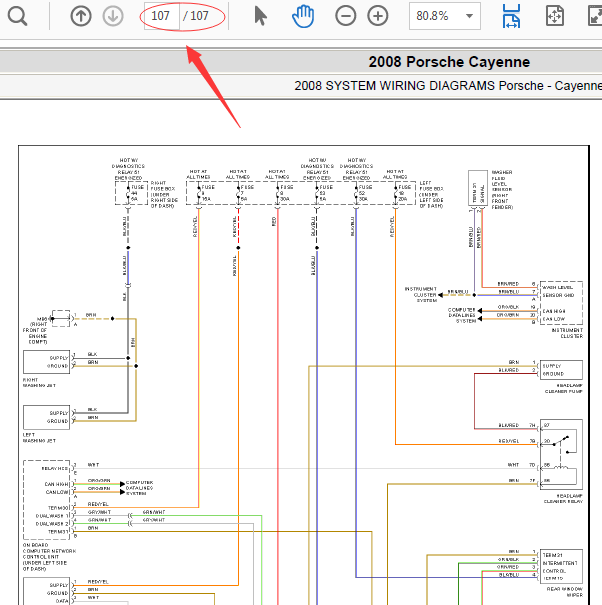Click the current page number field
Image resolution: width=602 pixels, height=605 pixels.
coord(161,16)
